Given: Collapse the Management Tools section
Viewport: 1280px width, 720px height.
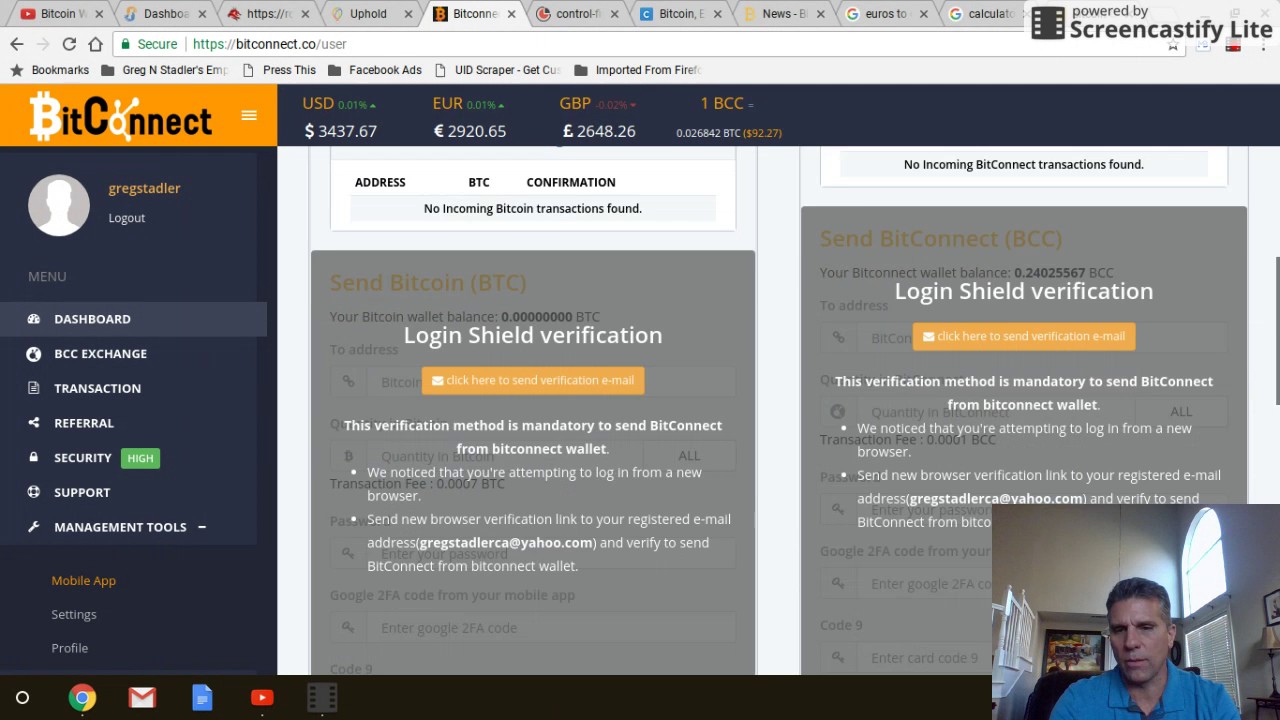Looking at the screenshot, I should (201, 527).
